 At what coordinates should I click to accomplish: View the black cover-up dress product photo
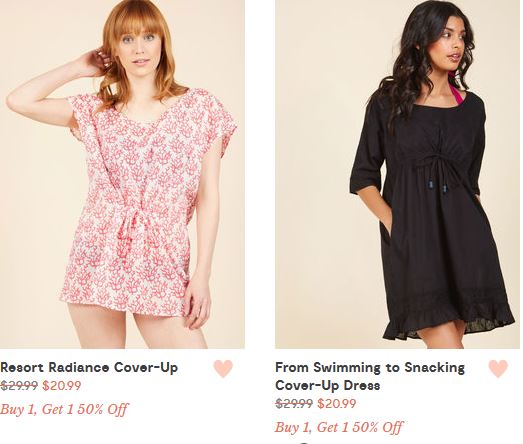click(397, 174)
